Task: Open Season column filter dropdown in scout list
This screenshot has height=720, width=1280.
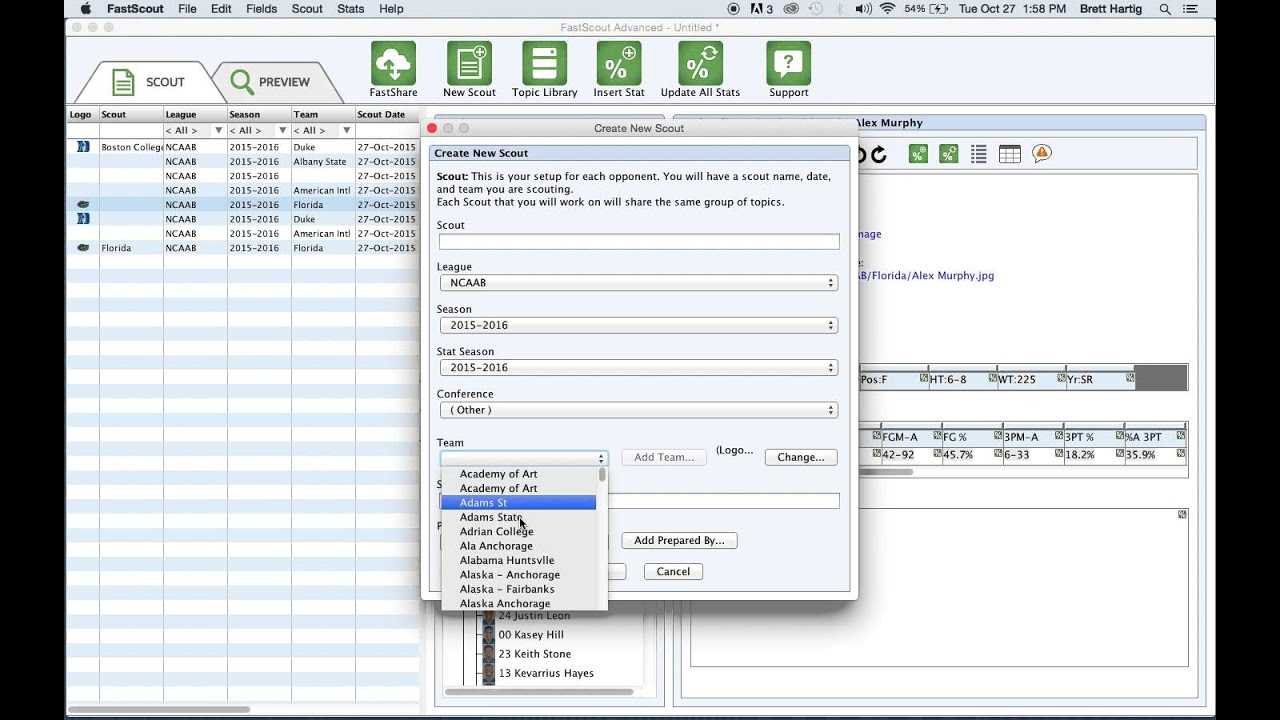Action: click(282, 130)
